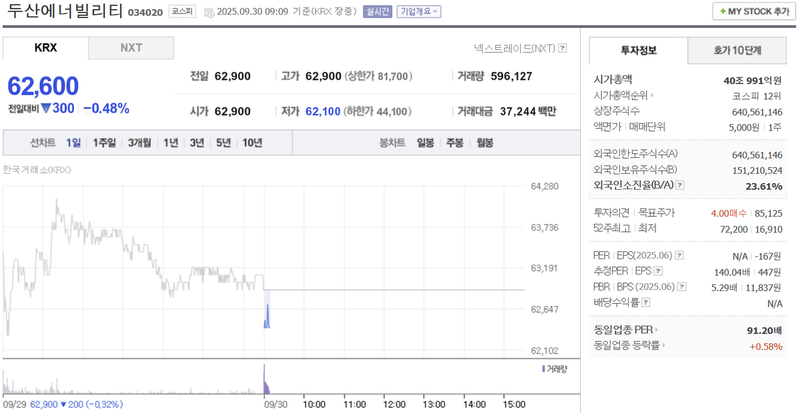Image resolution: width=800 pixels, height=413 pixels.
Task: Select the KRX tab
Action: coord(46,48)
